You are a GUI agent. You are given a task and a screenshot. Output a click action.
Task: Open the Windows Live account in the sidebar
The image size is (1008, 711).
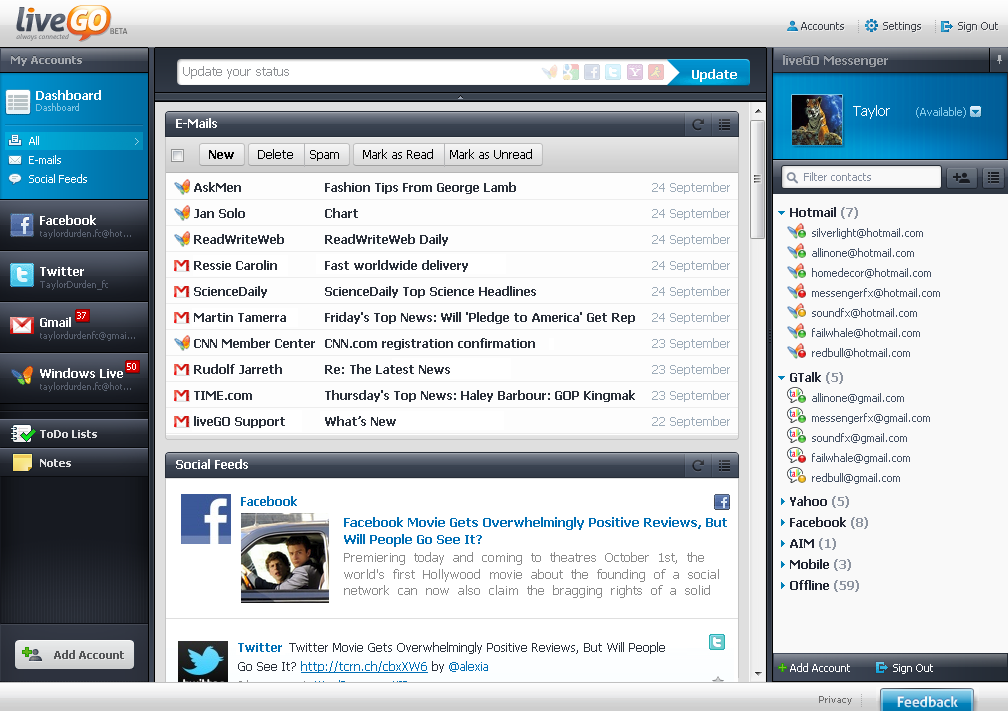(74, 378)
